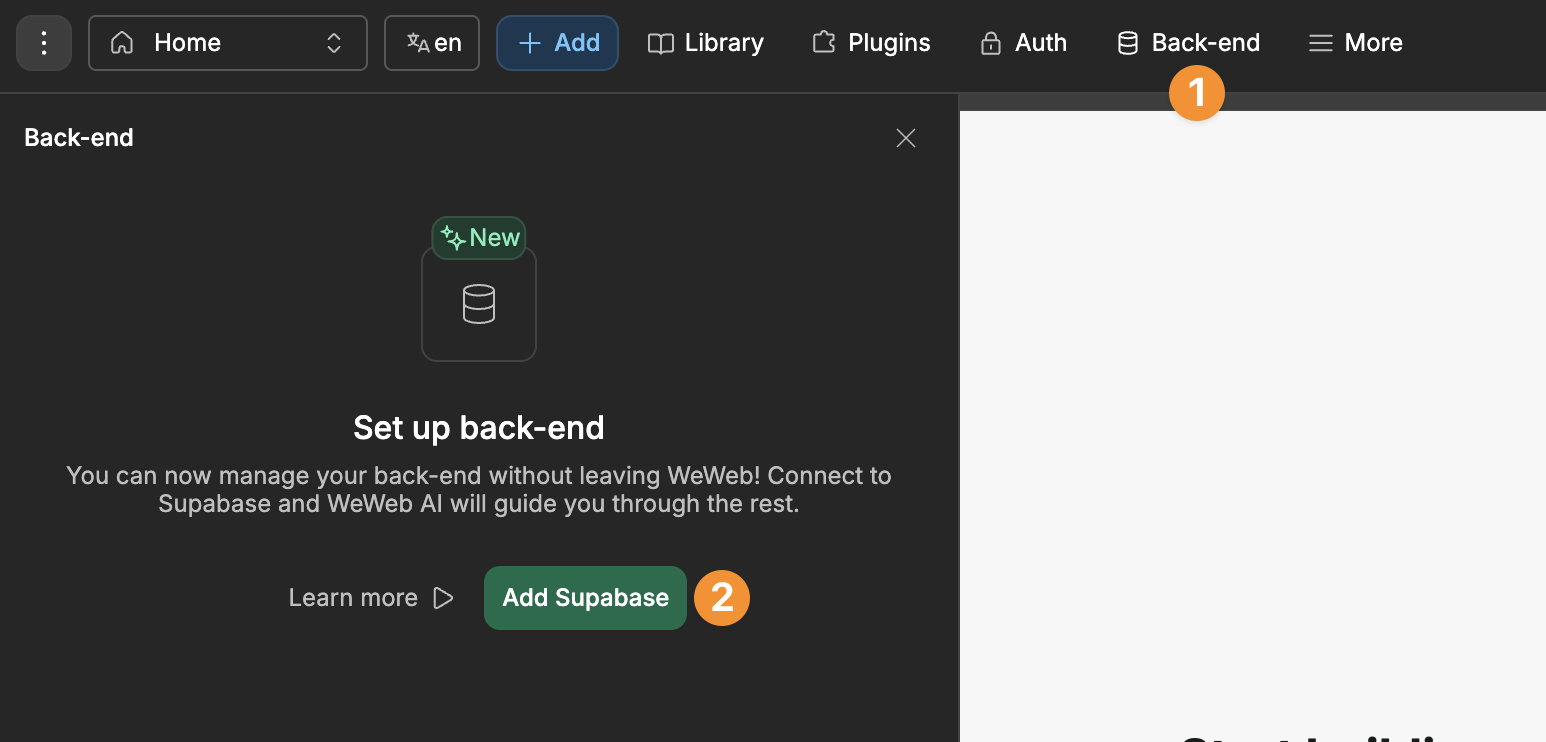The height and width of the screenshot is (742, 1546).
Task: Open the Plugins section
Action: (x=869, y=42)
